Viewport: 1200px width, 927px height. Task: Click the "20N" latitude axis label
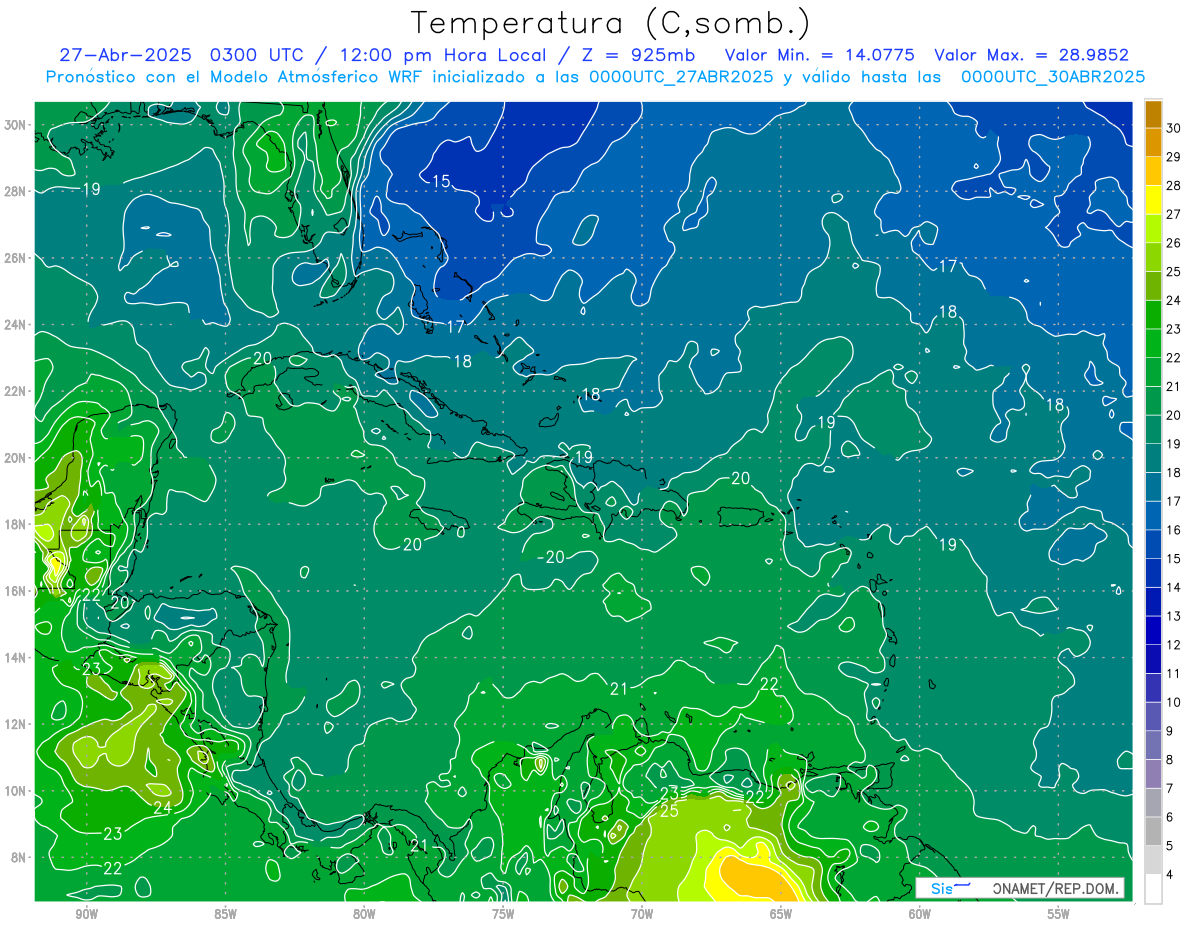pyautogui.click(x=17, y=458)
